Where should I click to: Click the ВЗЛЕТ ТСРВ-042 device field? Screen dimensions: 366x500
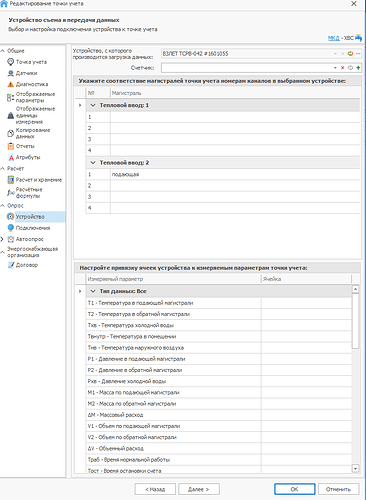pos(247,54)
